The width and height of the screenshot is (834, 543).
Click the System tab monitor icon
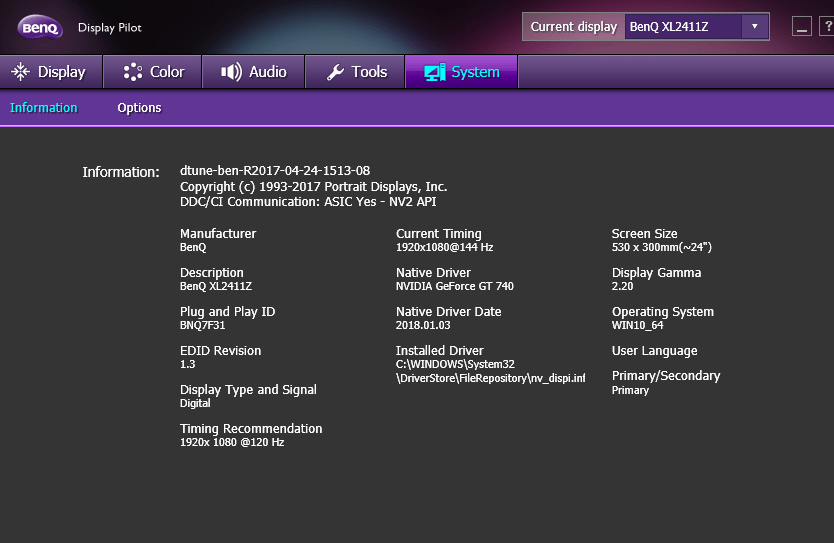435,72
